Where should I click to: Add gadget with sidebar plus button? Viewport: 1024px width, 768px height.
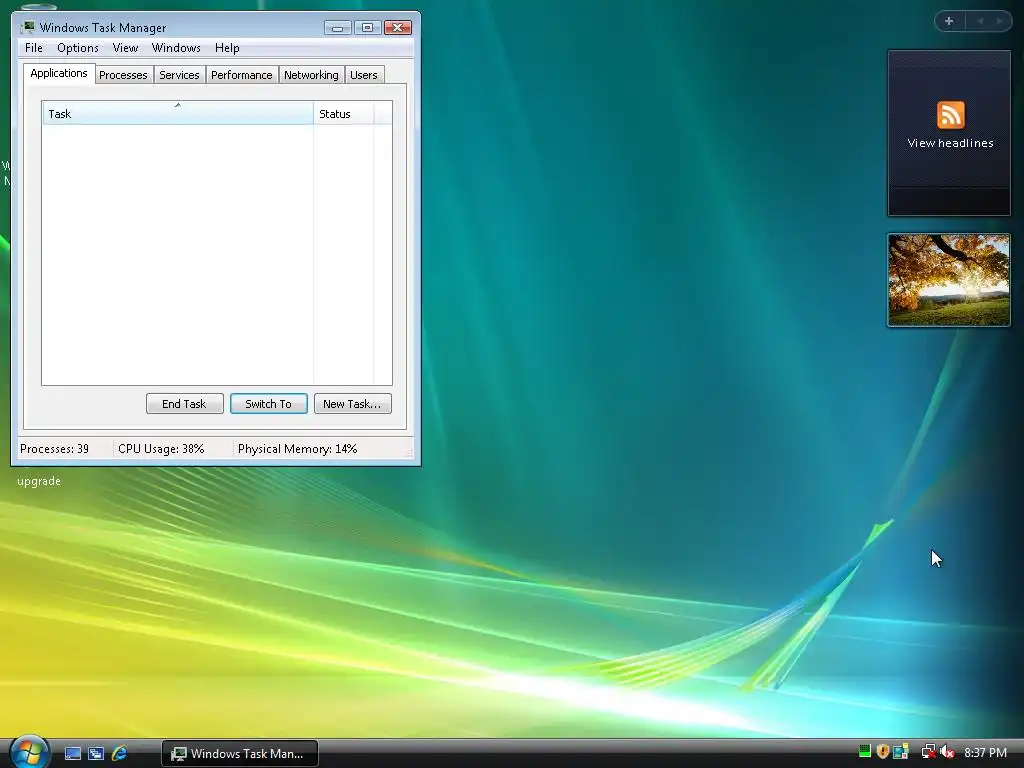pos(949,21)
